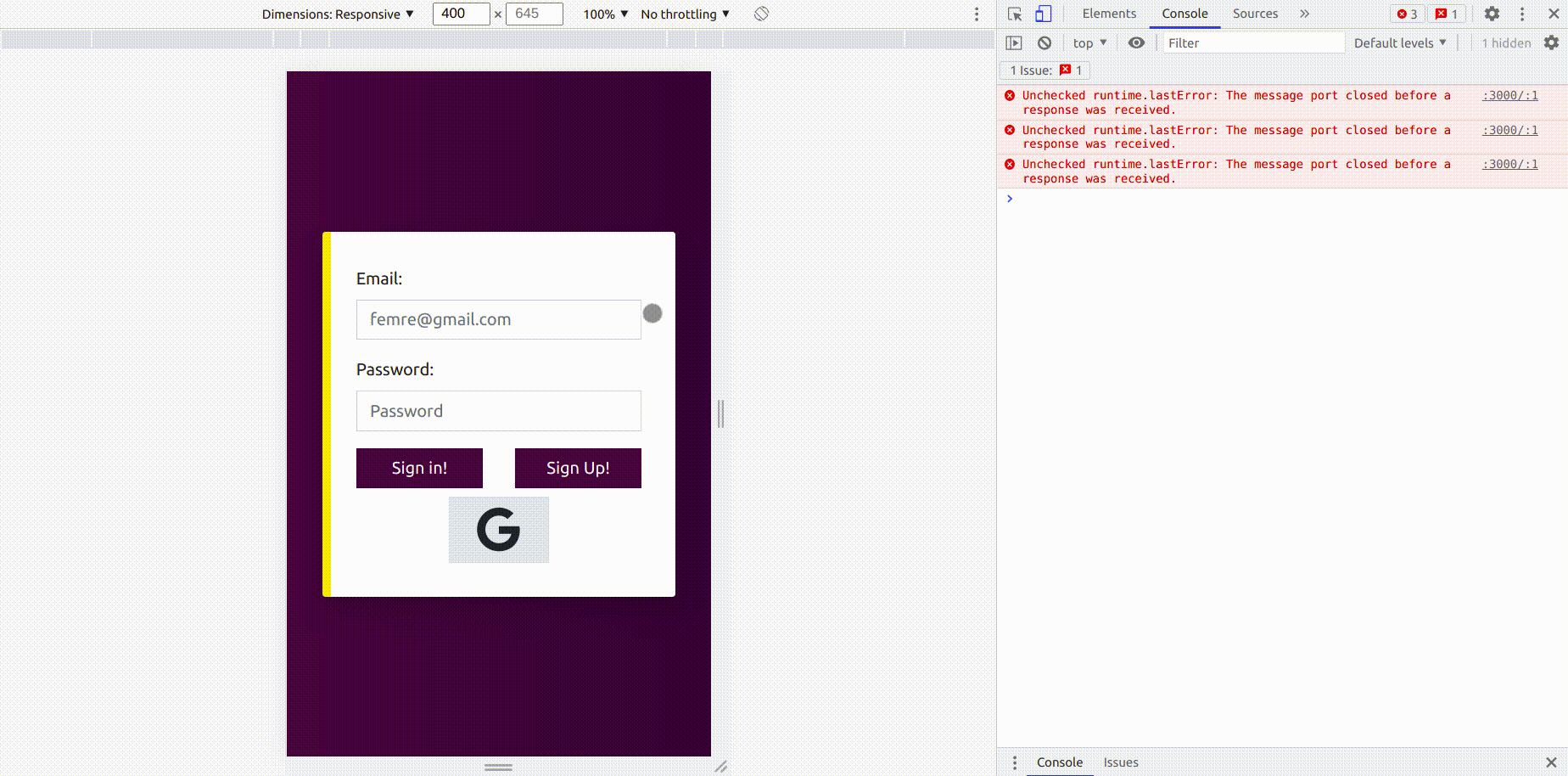Open the Sources tab

point(1255,14)
